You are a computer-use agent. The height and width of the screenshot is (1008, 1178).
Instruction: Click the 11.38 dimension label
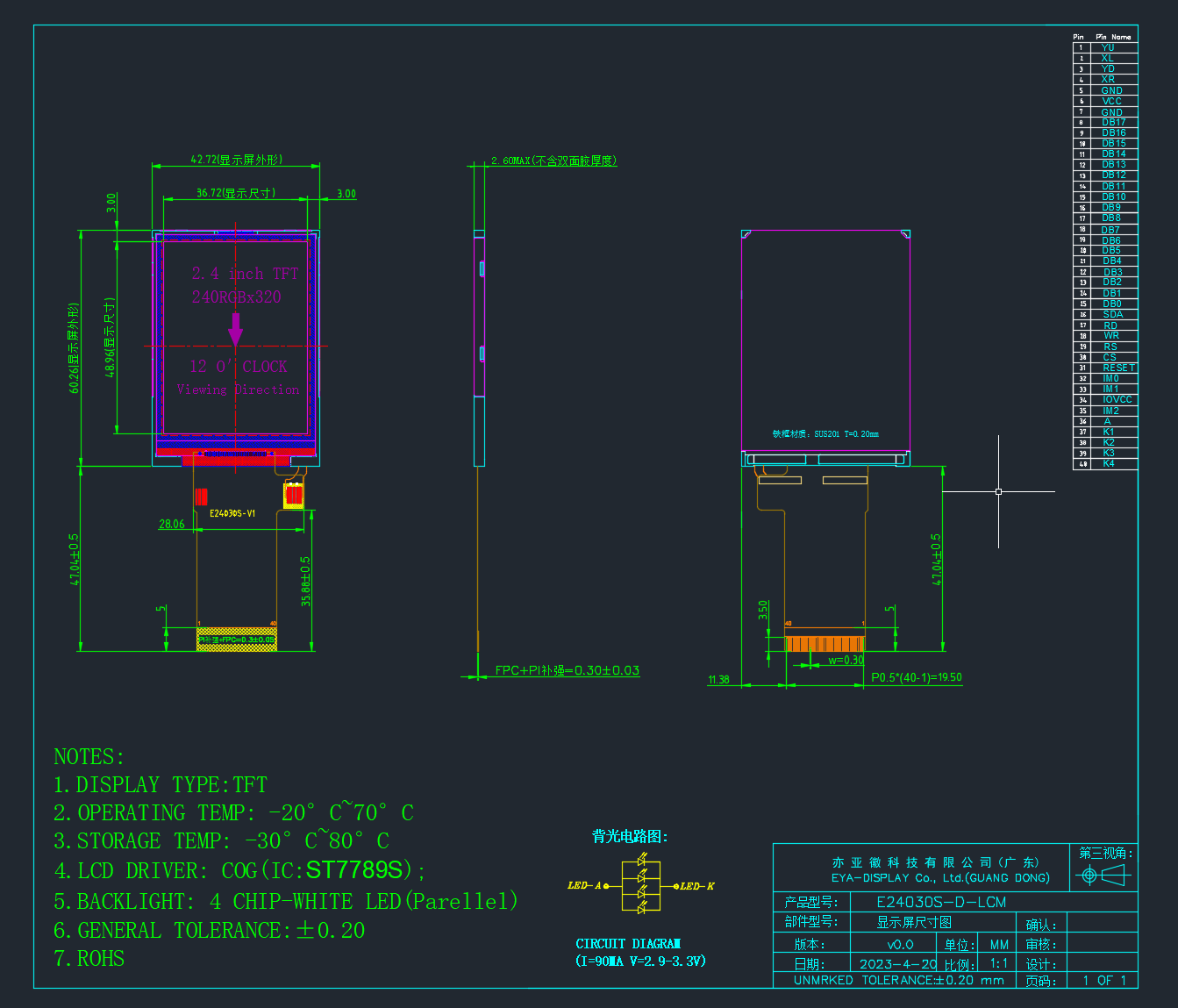coord(718,680)
